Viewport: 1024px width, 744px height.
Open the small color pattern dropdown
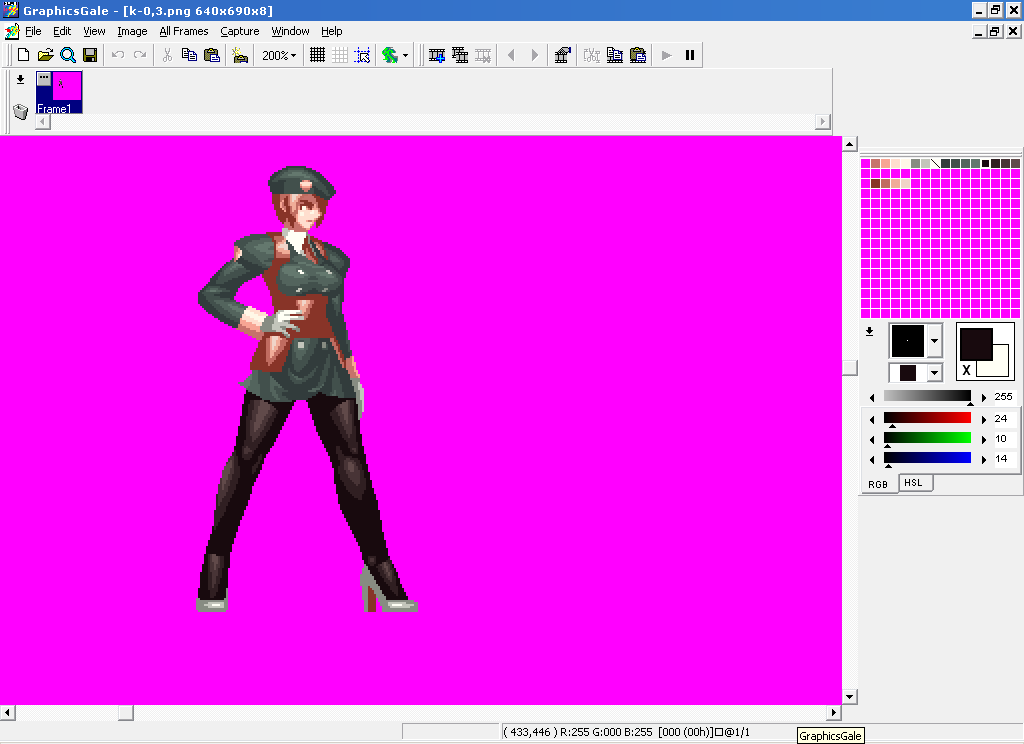pyautogui.click(x=934, y=372)
